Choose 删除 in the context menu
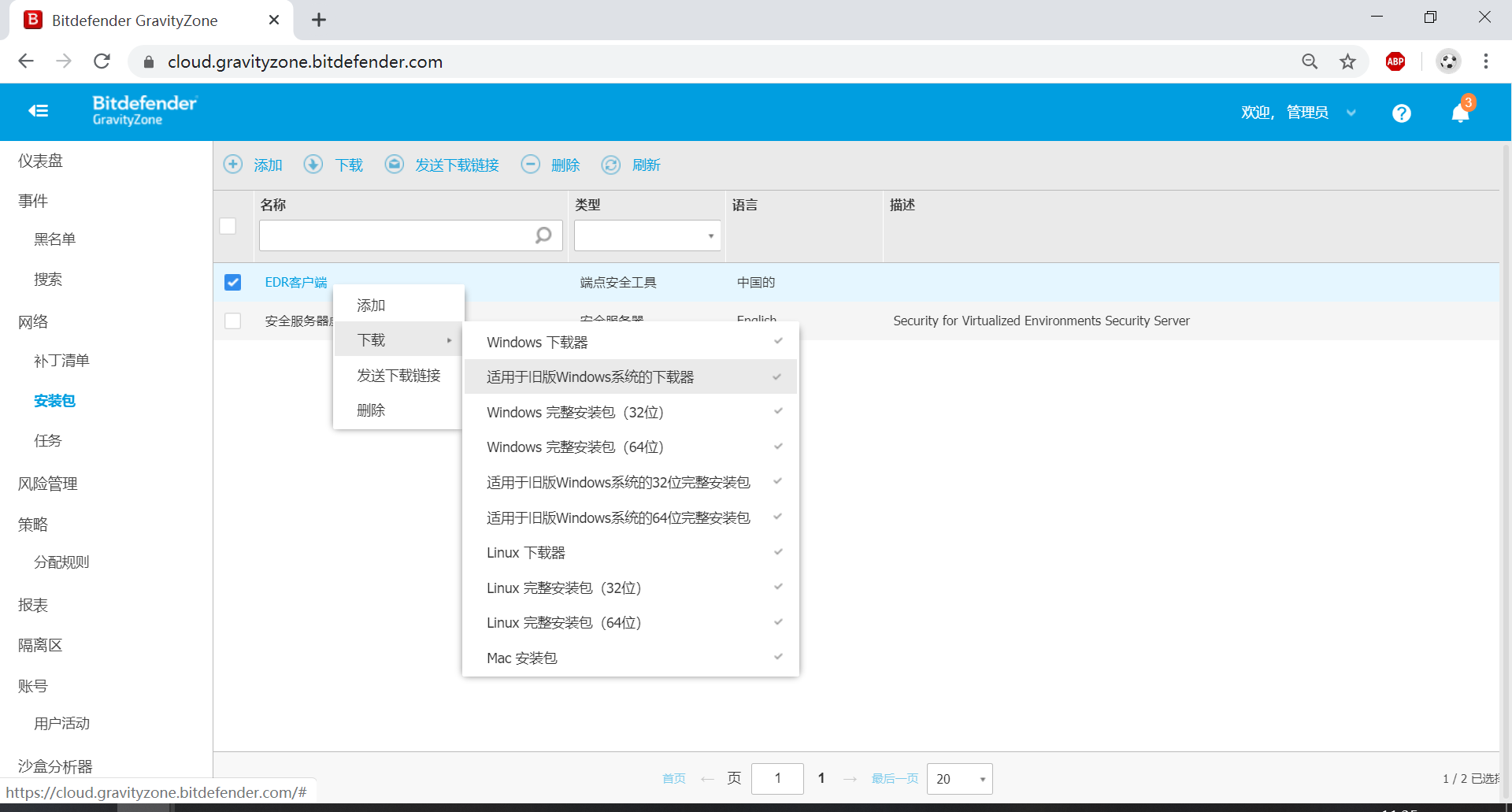 coord(398,410)
